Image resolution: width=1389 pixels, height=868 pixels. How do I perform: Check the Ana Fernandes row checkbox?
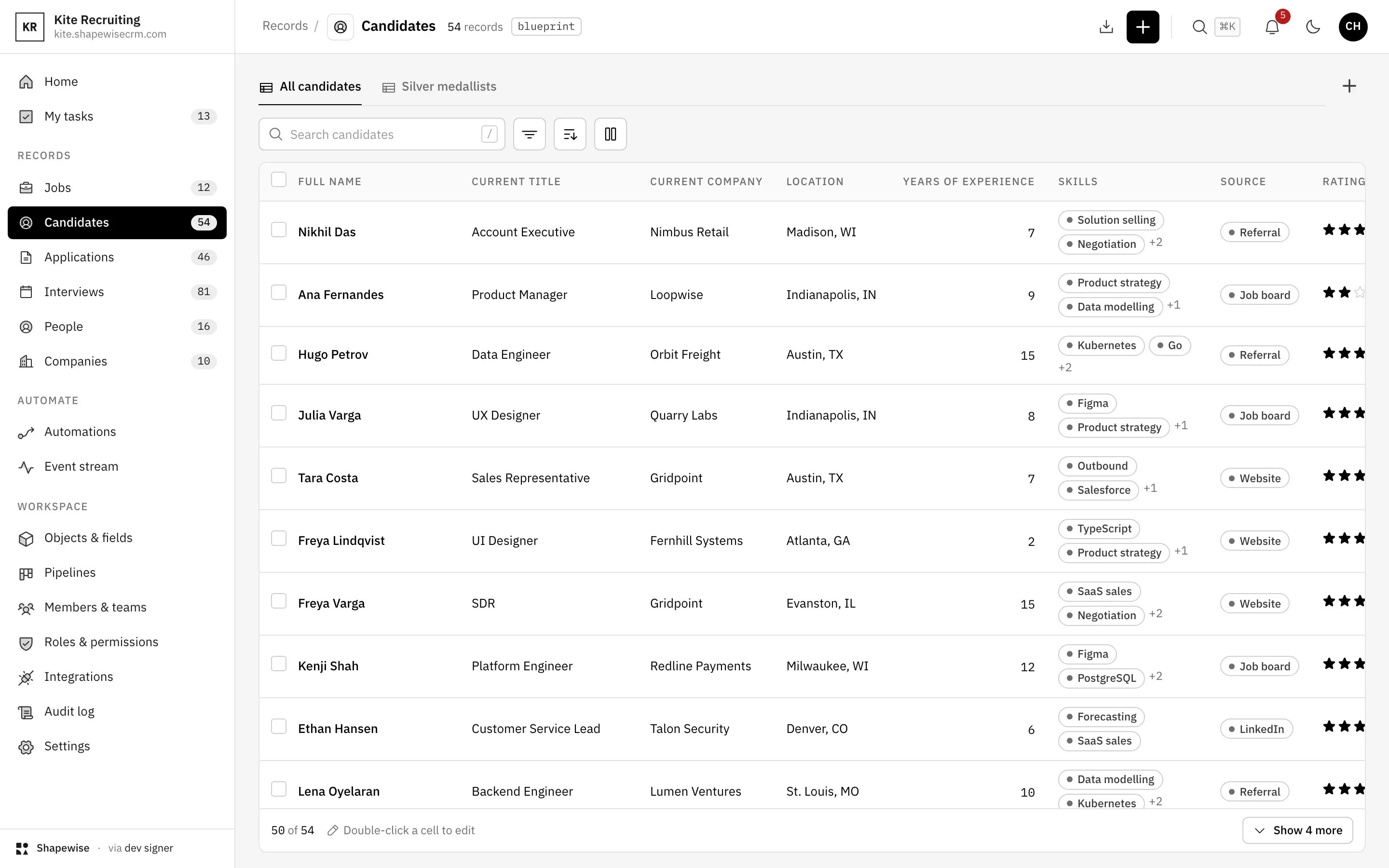coord(279,293)
